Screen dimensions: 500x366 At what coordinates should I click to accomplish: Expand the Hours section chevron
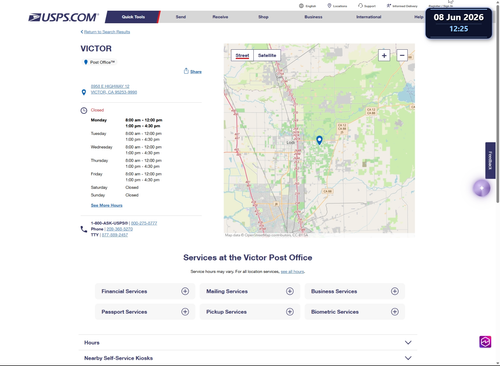click(x=408, y=343)
